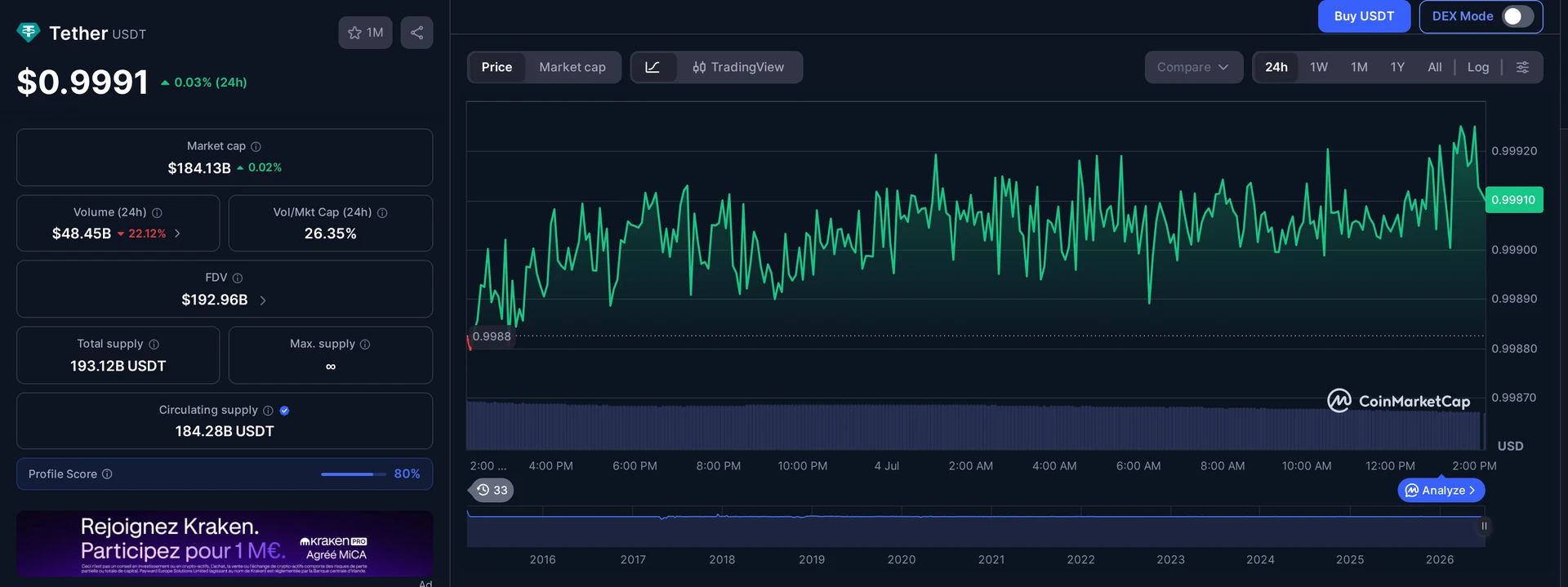This screenshot has width=1568, height=587.
Task: Select the line chart view icon
Action: coord(653,67)
